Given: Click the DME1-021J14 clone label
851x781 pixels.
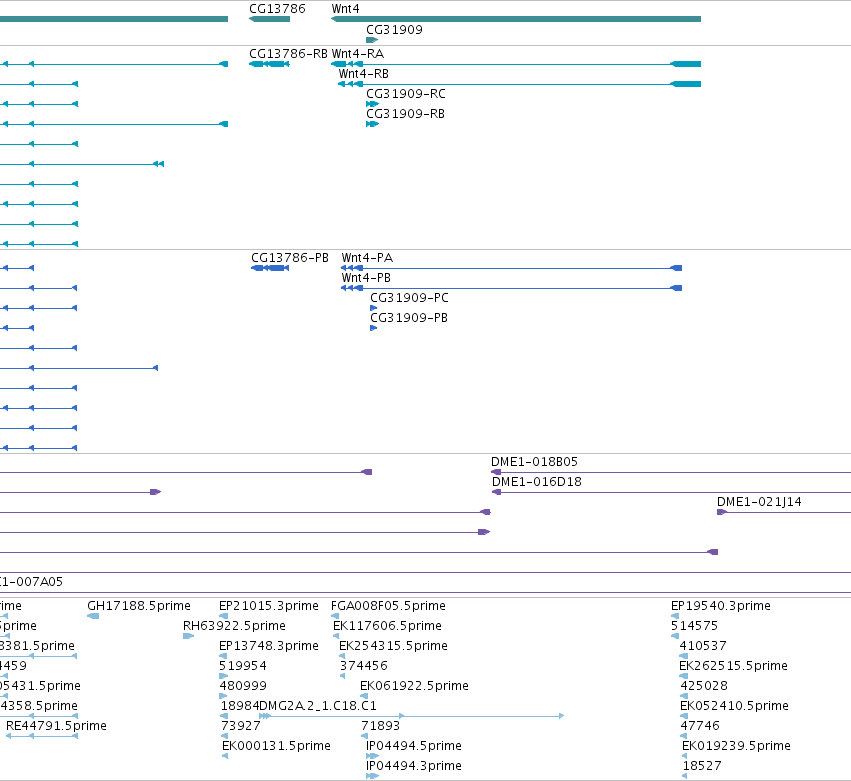Looking at the screenshot, I should point(759,502).
